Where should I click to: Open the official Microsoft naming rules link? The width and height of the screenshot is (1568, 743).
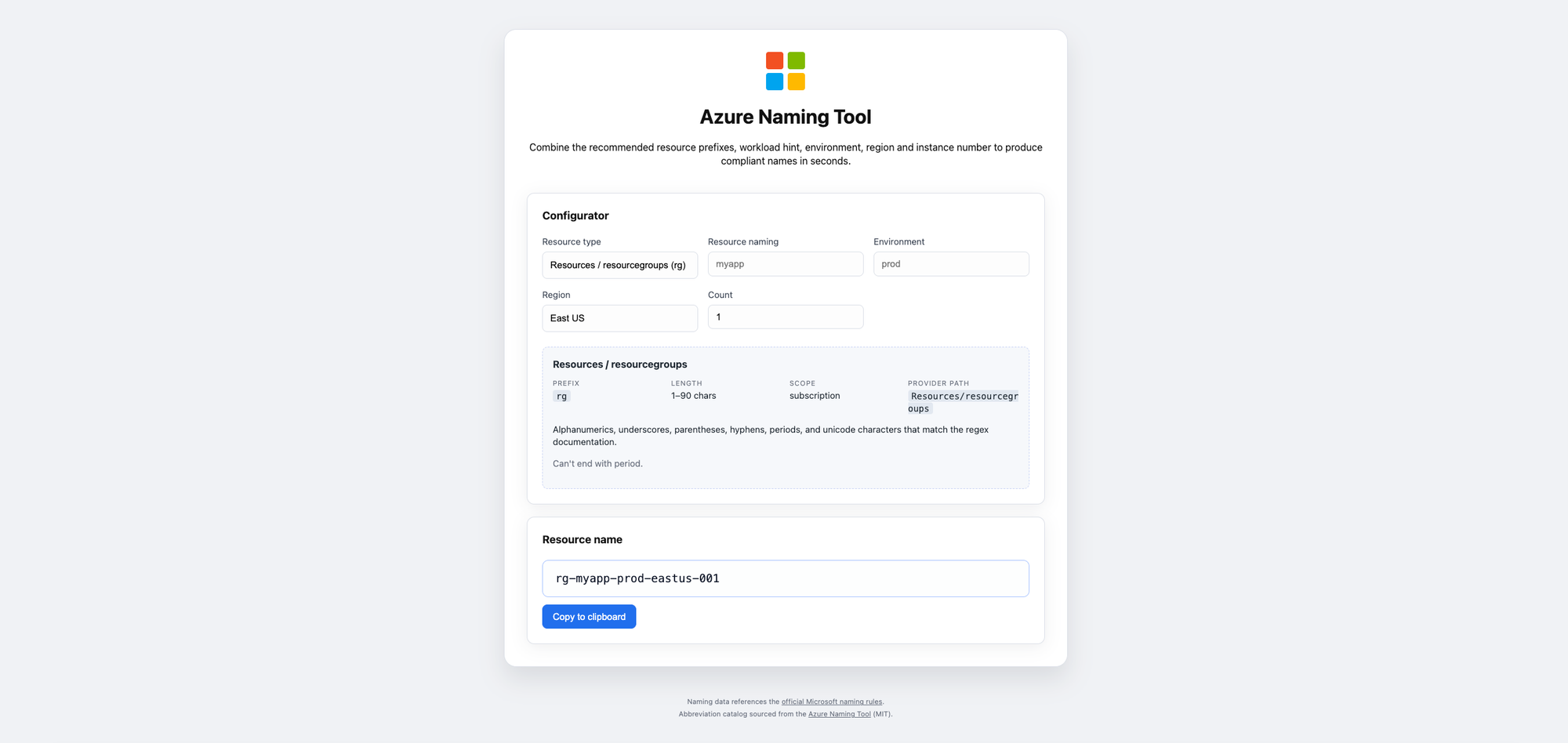point(831,701)
